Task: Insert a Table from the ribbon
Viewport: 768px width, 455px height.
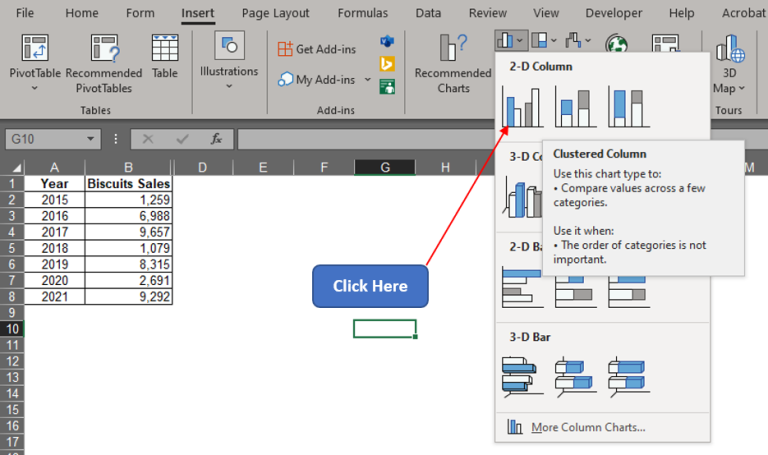Action: [x=165, y=56]
